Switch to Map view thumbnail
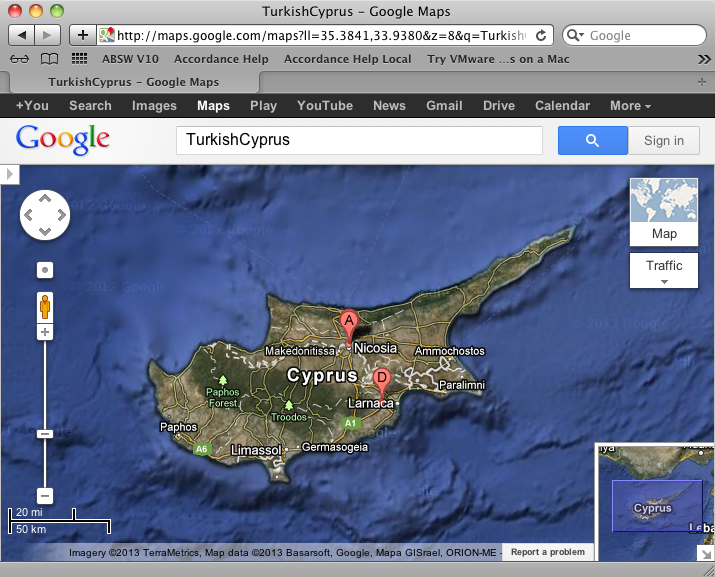The width and height of the screenshot is (715, 577). tap(663, 212)
